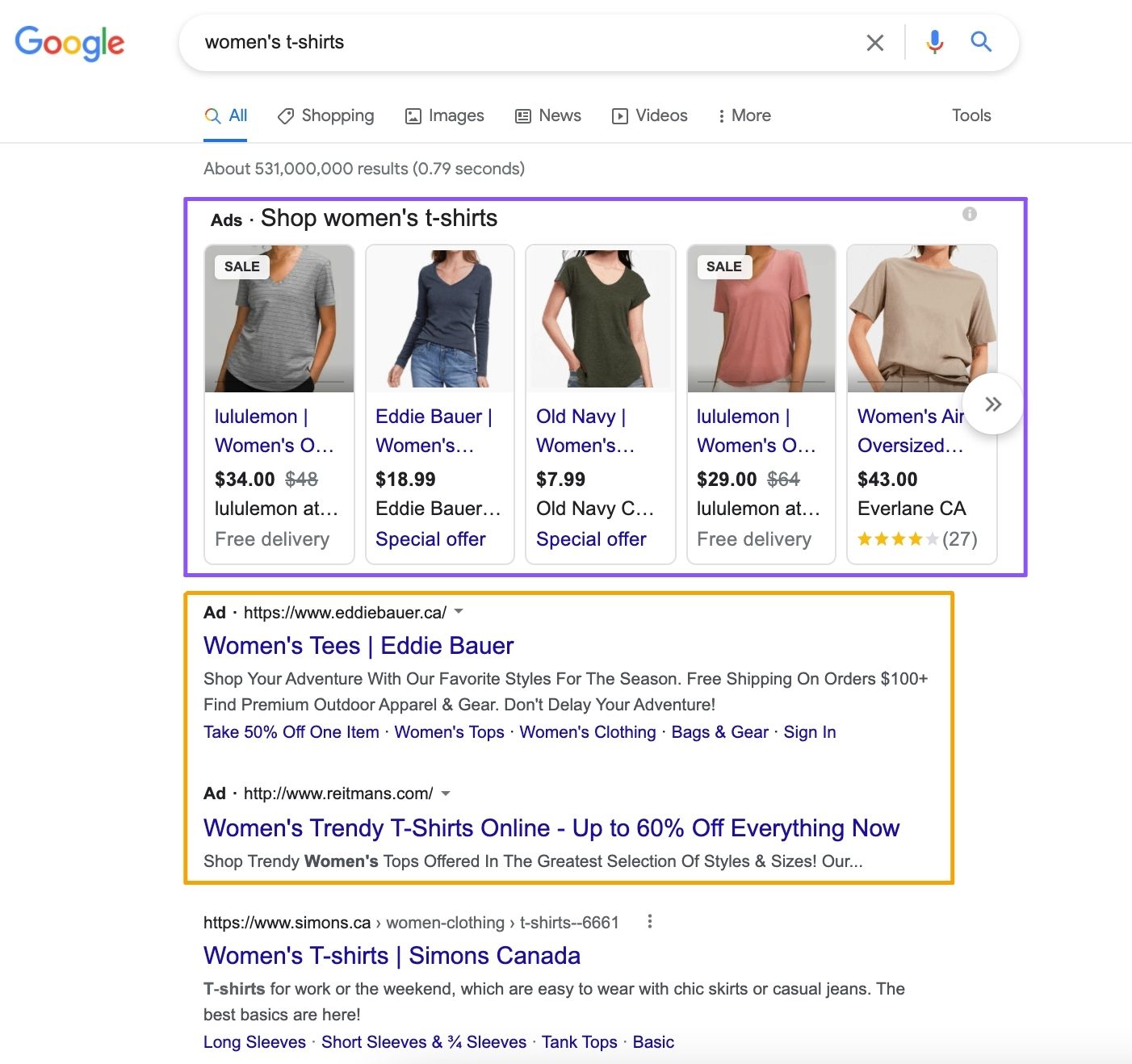The width and height of the screenshot is (1132, 1064).
Task: Click the microphone voice search icon
Action: (934, 42)
